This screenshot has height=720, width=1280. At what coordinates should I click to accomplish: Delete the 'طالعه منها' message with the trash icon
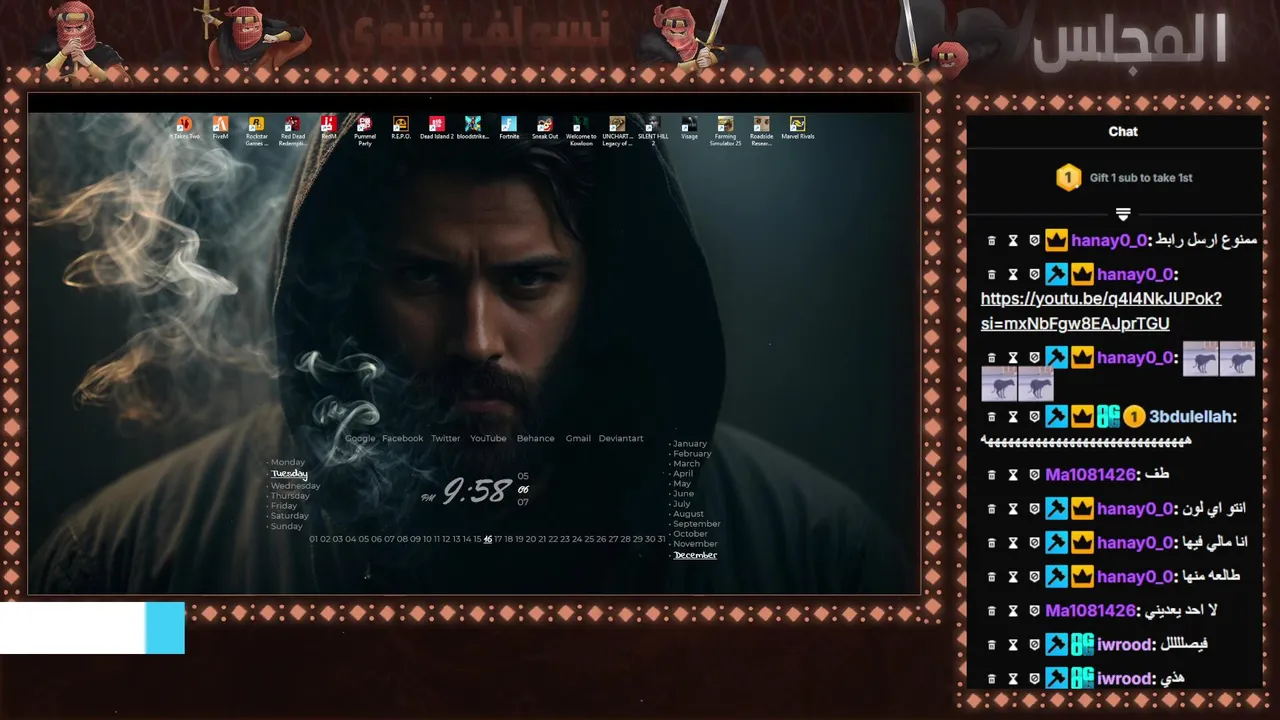pyautogui.click(x=991, y=577)
